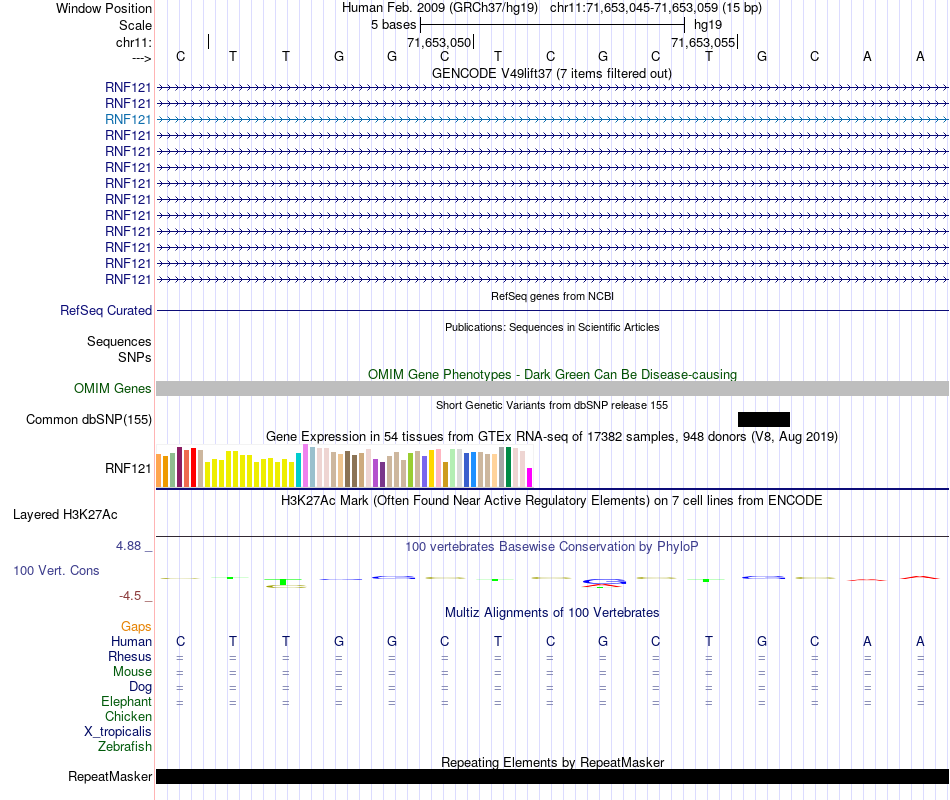Click the Dog species label
Screen dimensions: 950x800
141,687
